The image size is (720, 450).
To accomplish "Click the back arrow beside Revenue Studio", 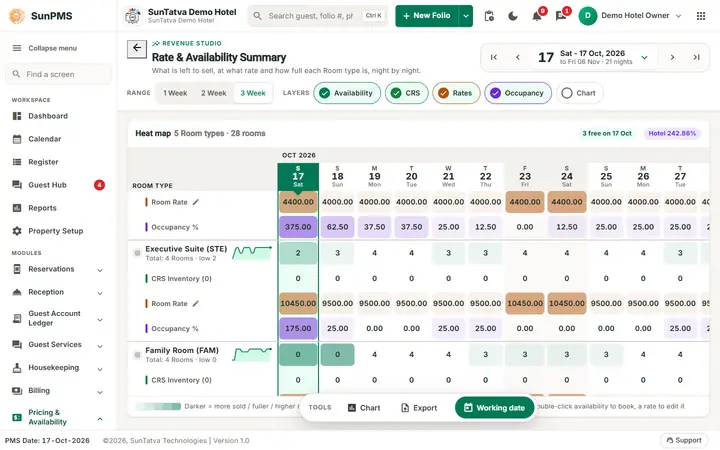I will click(137, 48).
